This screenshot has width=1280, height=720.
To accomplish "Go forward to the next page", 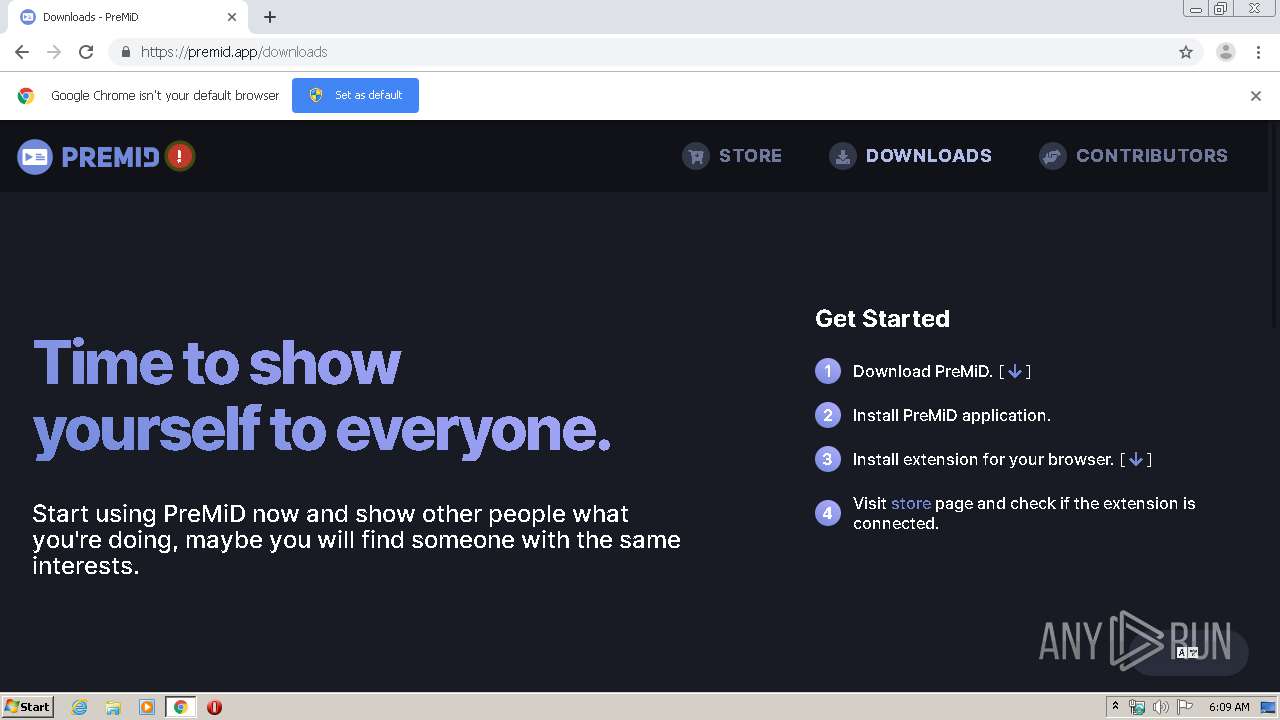I will click(54, 52).
